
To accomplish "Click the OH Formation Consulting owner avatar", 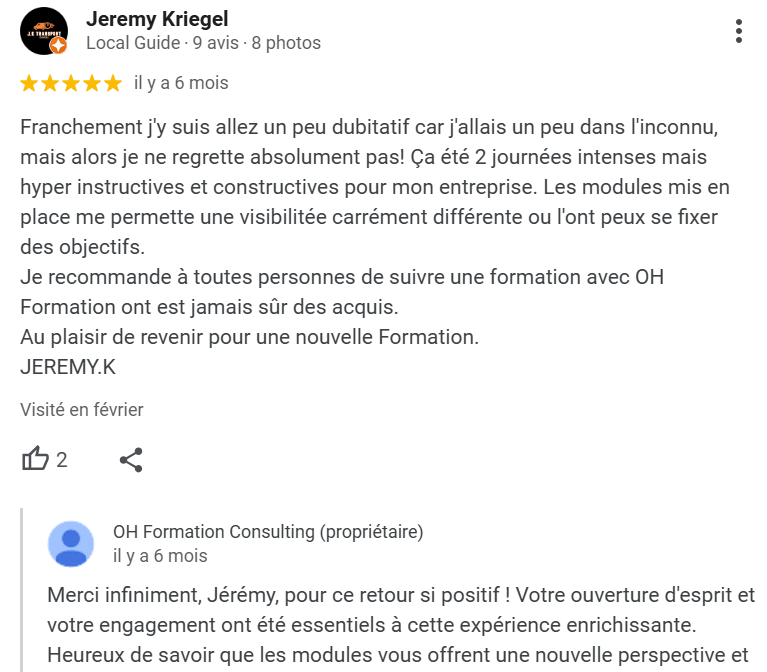I will tap(71, 544).
